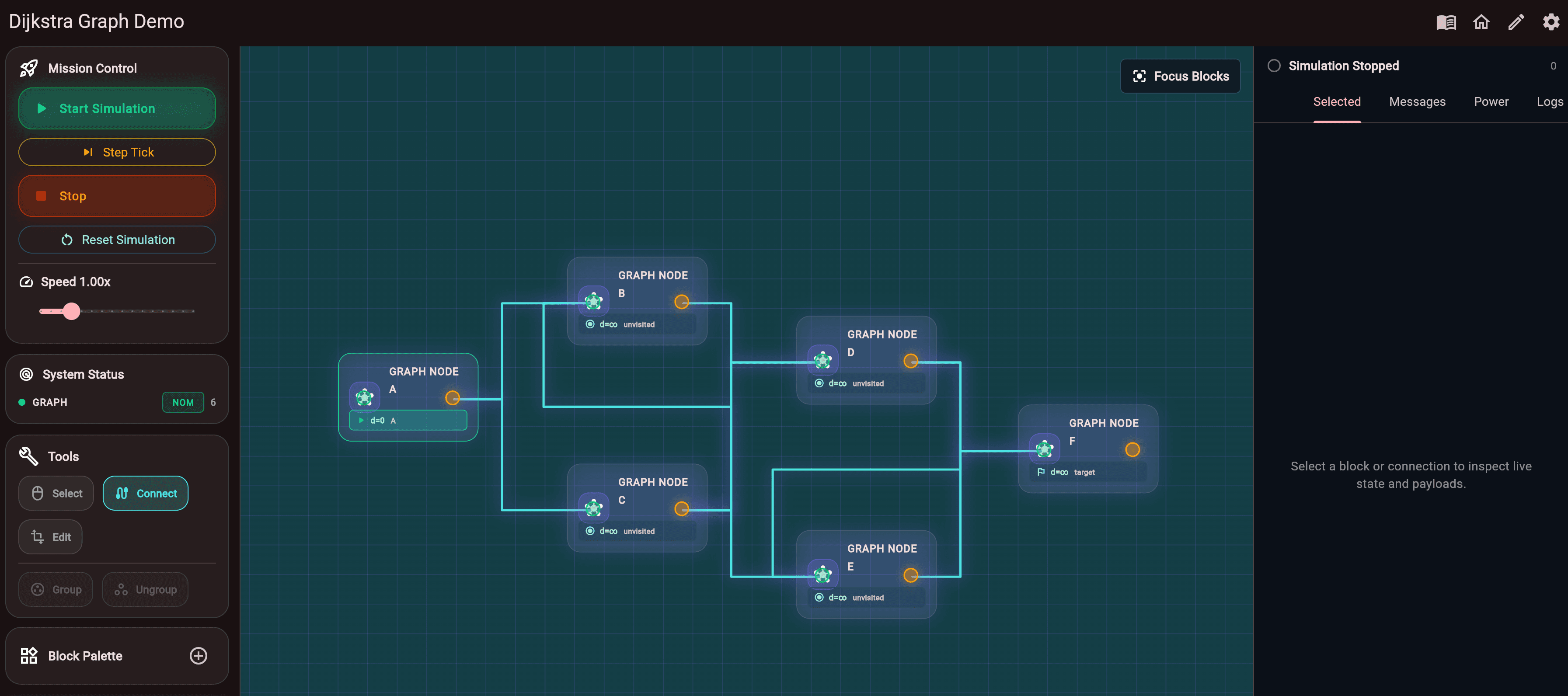Adjust the speed slider handle

[x=72, y=311]
